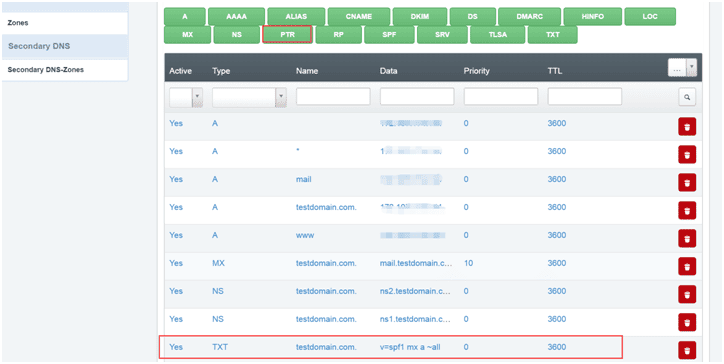The width and height of the screenshot is (724, 364).
Task: Add a new TXT record
Action: [552, 35]
